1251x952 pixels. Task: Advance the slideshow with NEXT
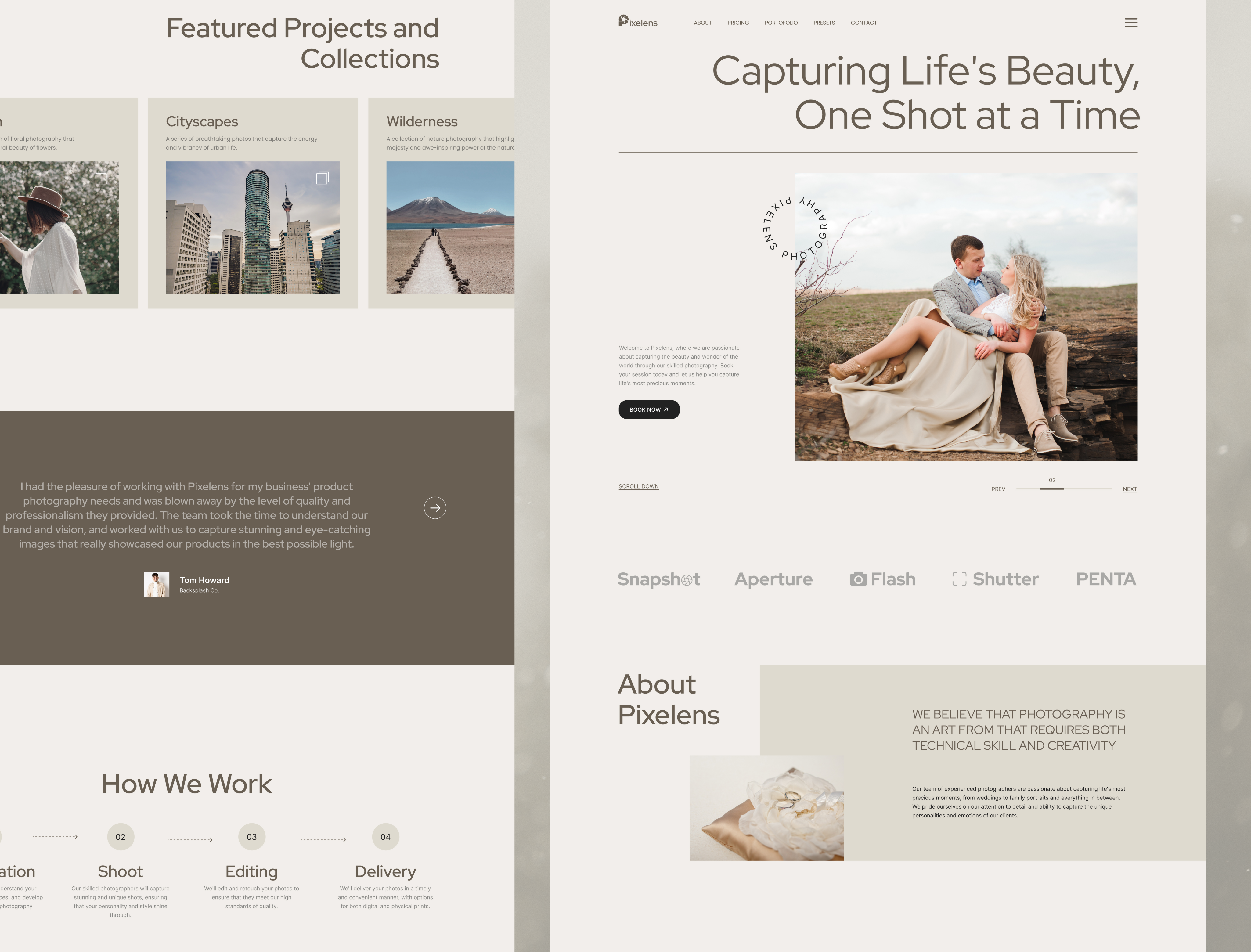[1129, 489]
